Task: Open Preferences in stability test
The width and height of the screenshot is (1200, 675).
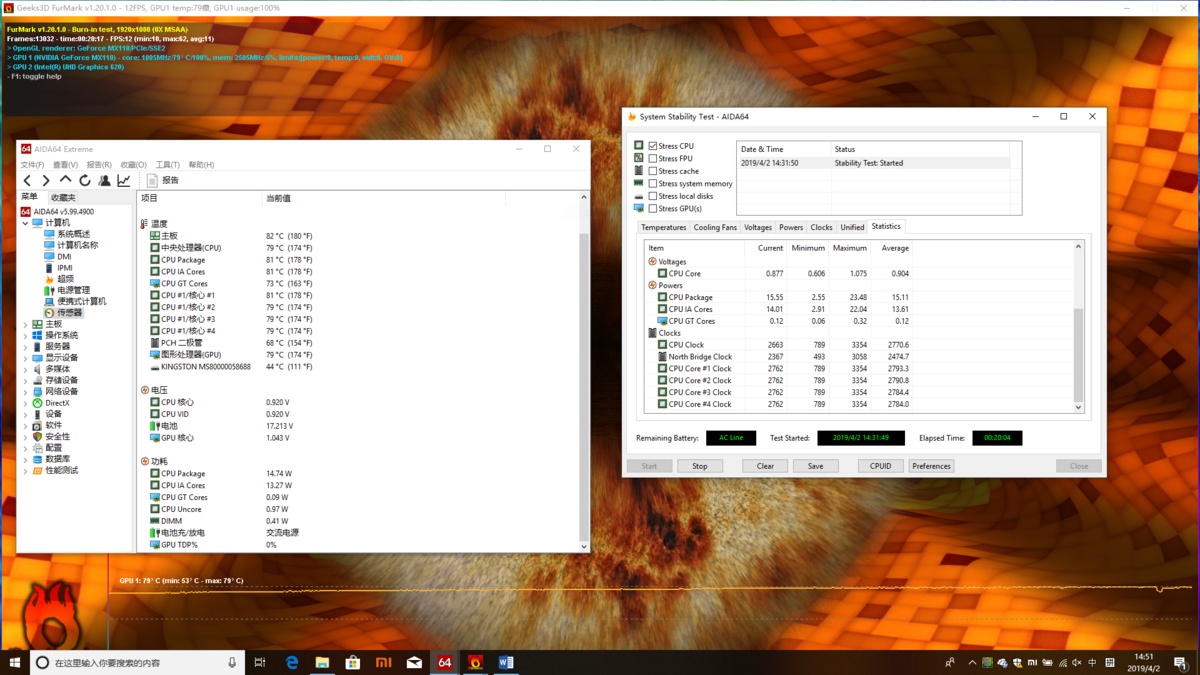Action: (931, 466)
